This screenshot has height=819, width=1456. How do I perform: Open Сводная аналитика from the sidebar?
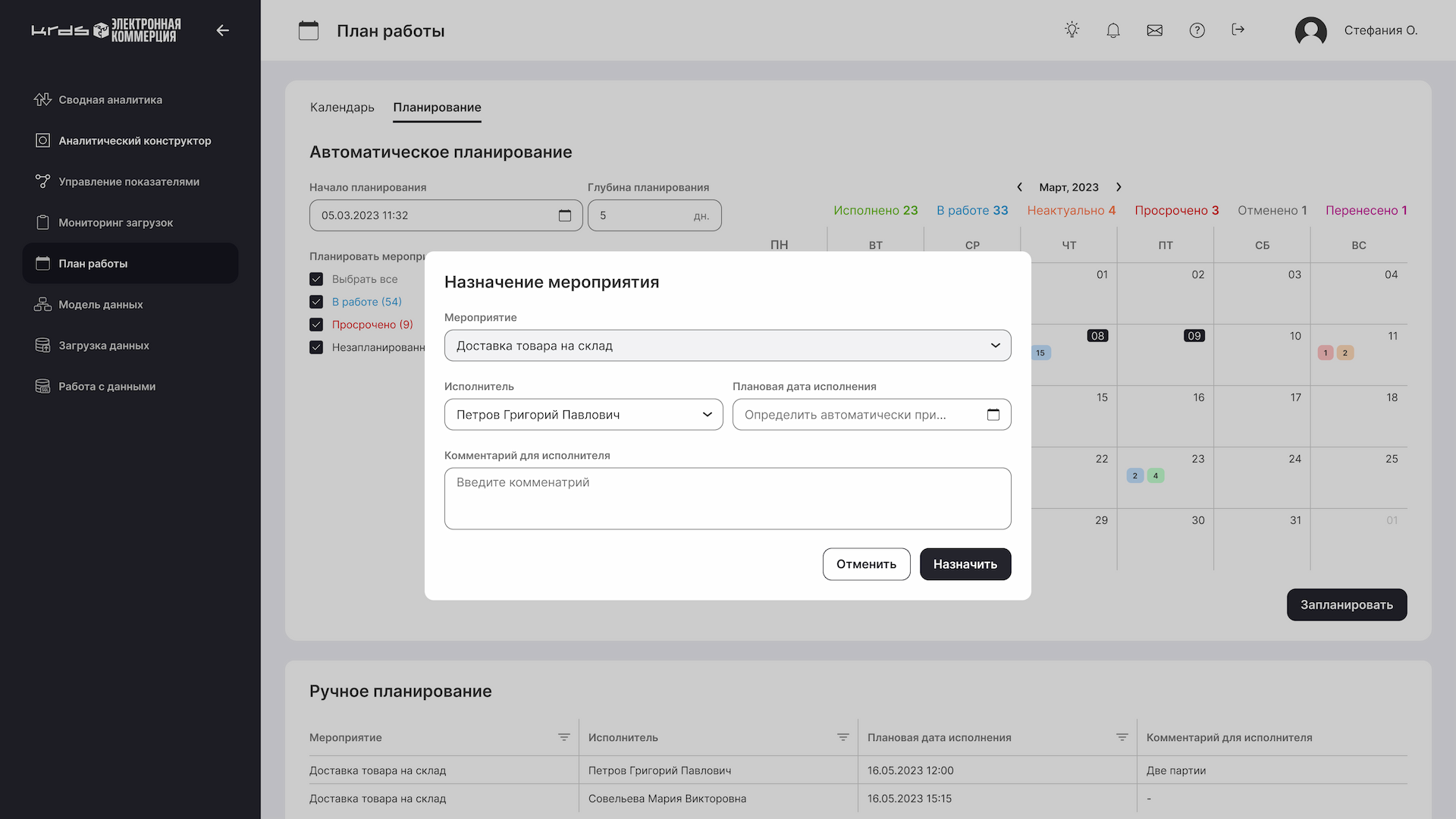(110, 99)
